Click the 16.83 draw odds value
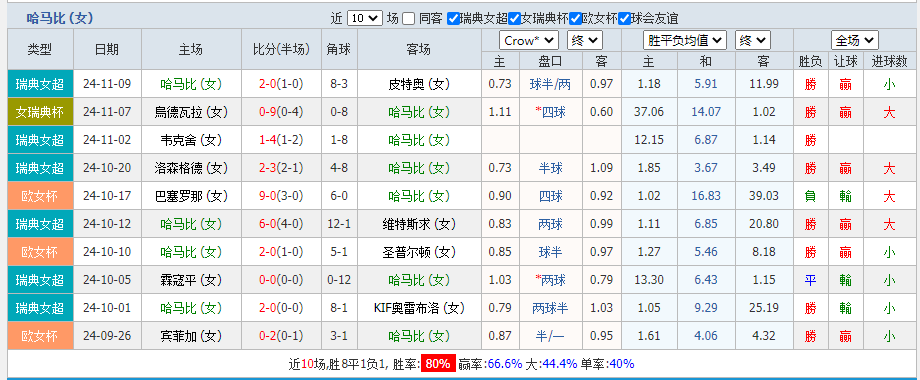 [x=706, y=196]
